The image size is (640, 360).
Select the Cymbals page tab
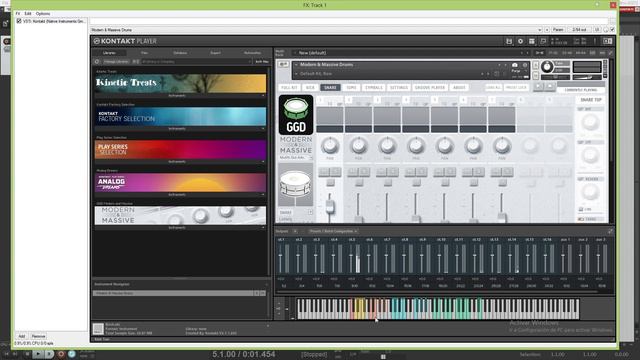374,87
